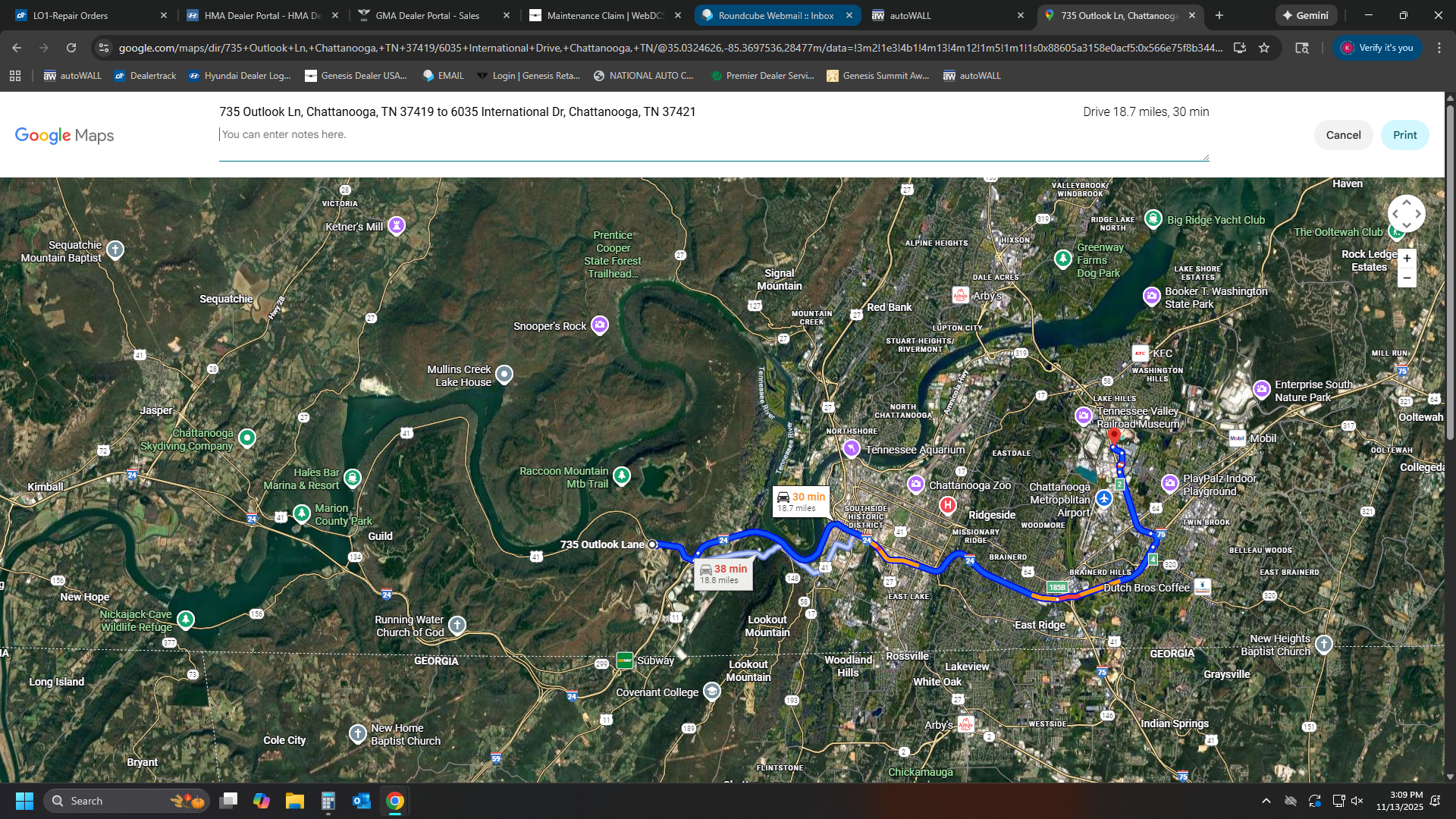Click the map zoom out minus button

pos(1407,278)
